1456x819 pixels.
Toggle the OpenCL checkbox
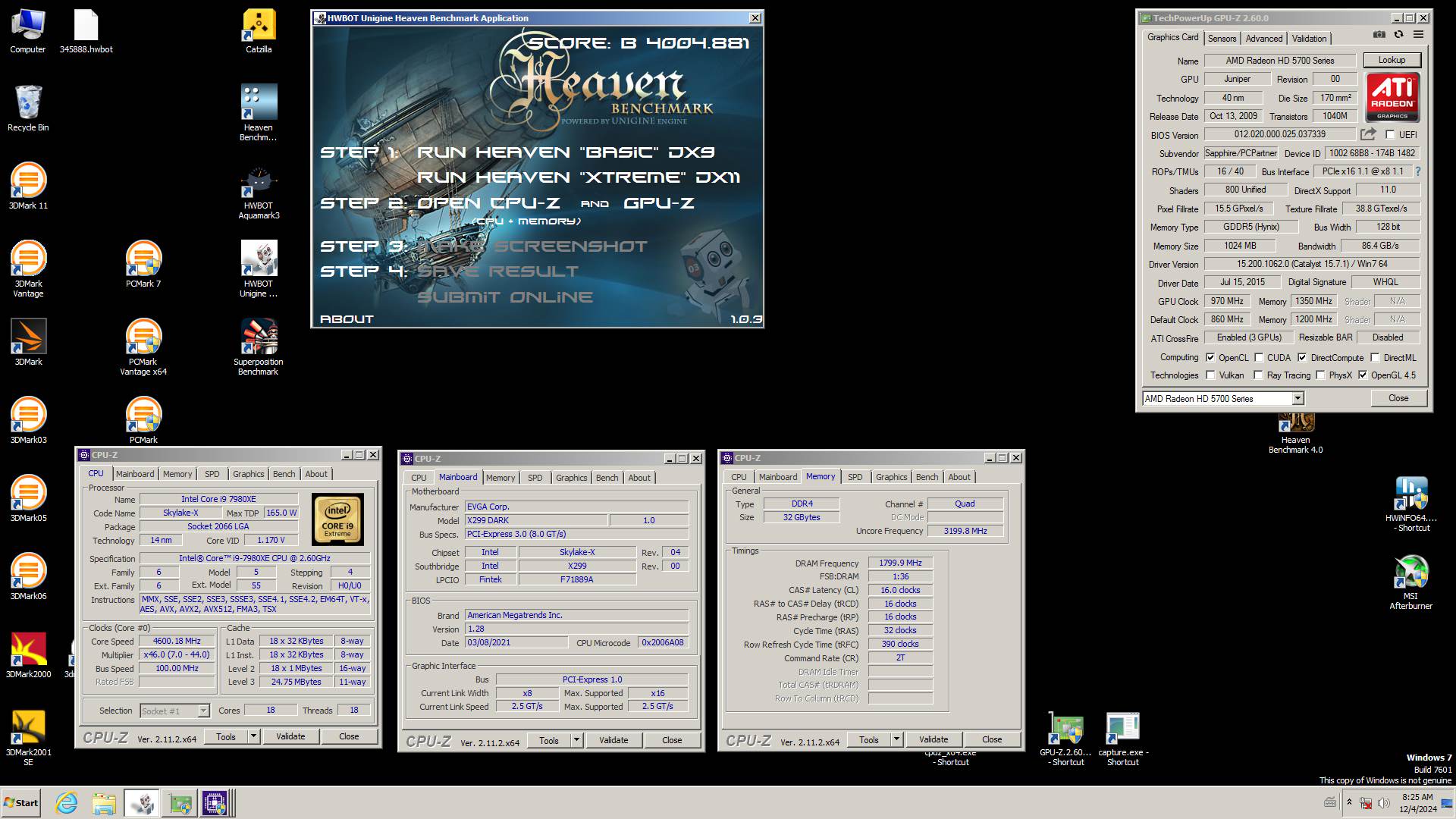pyautogui.click(x=1210, y=358)
